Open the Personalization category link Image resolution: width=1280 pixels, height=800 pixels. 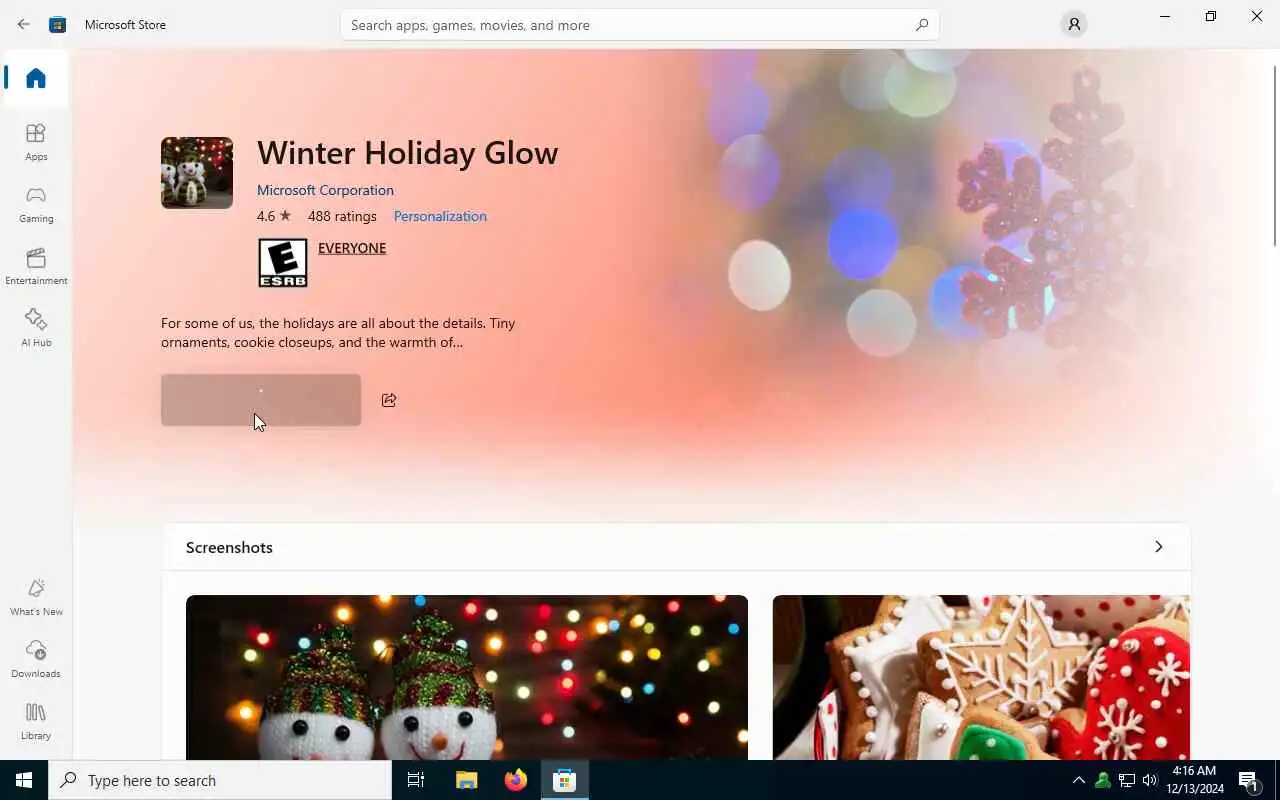(x=440, y=216)
